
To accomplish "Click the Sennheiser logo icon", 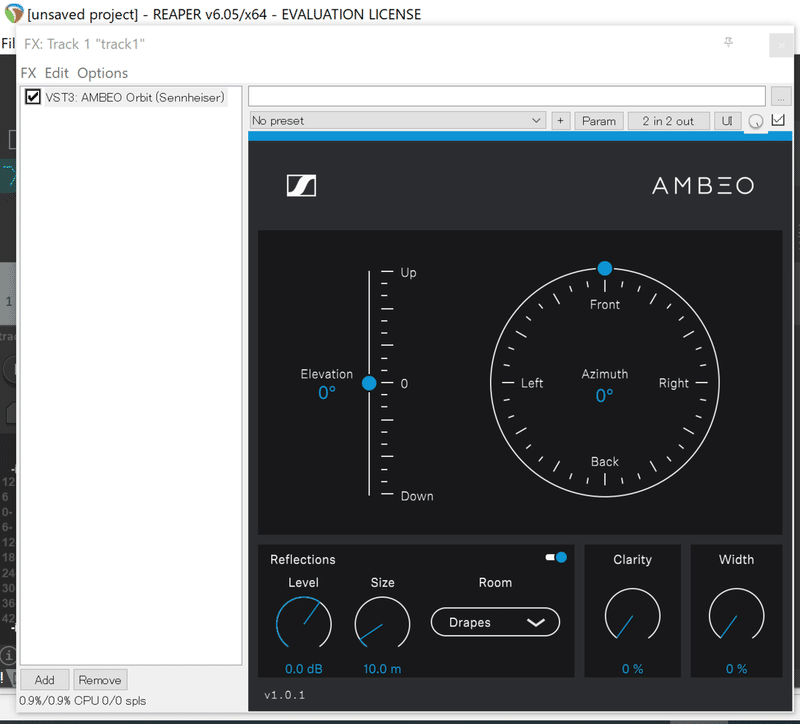I will (x=301, y=185).
